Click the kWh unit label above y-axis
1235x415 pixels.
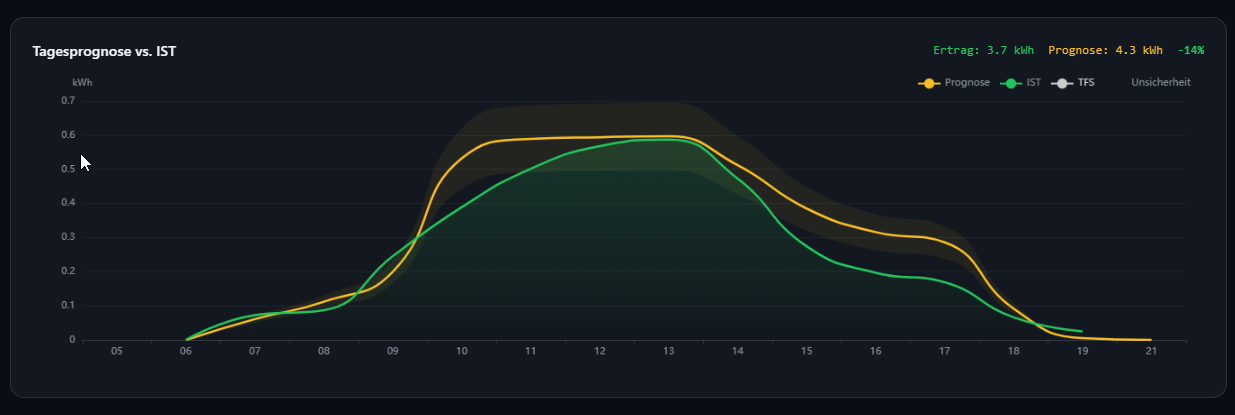click(x=82, y=83)
